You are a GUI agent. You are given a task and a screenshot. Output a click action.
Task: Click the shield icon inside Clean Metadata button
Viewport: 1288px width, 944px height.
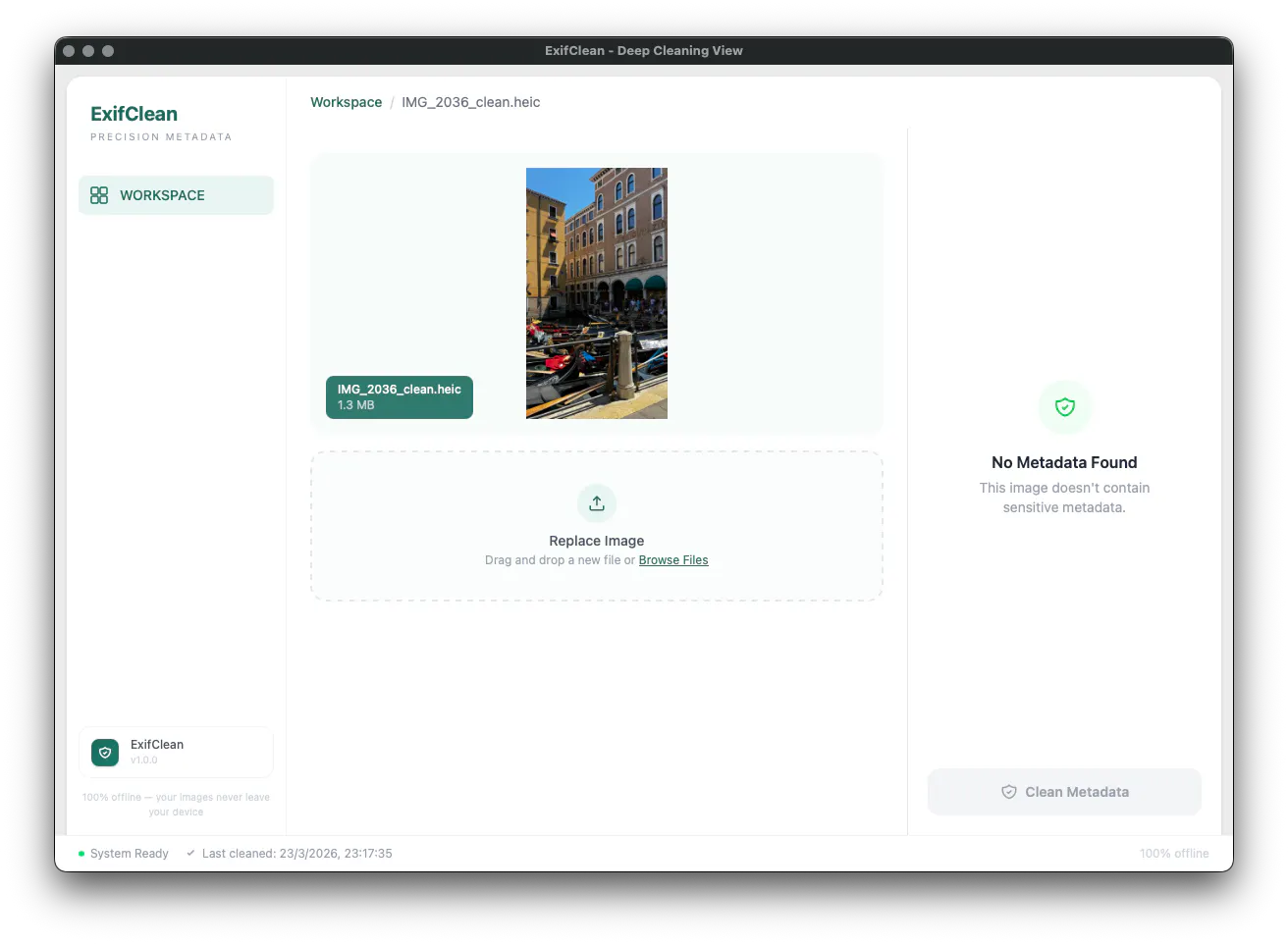point(1009,792)
